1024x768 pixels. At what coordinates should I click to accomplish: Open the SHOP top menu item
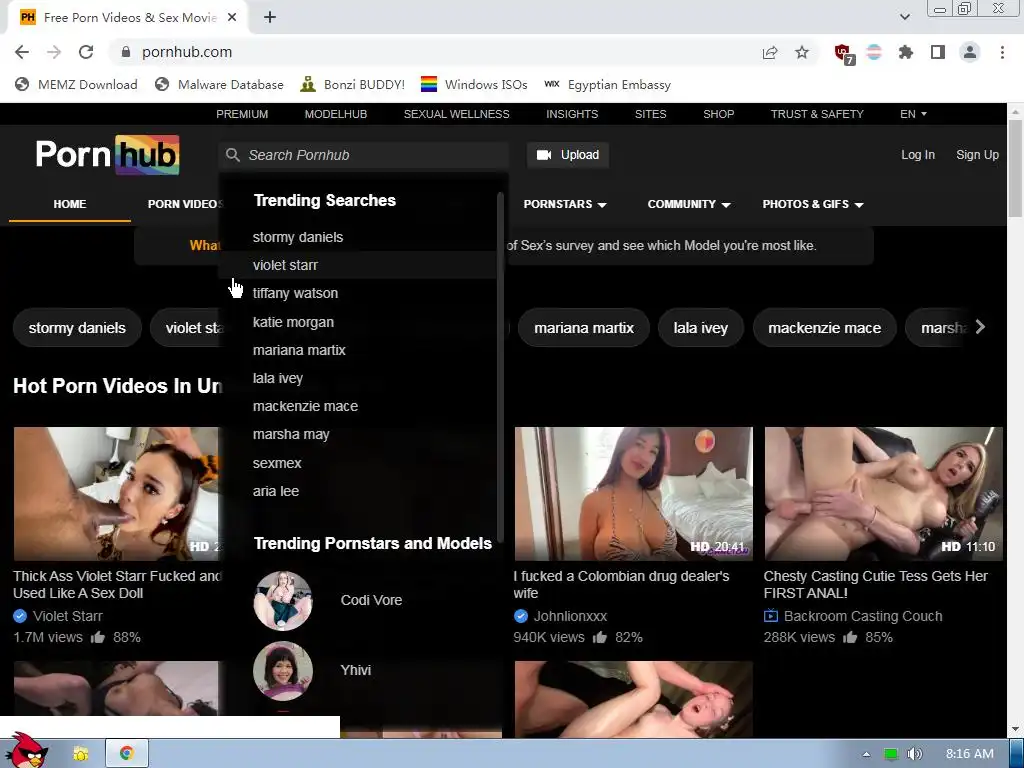[718, 114]
